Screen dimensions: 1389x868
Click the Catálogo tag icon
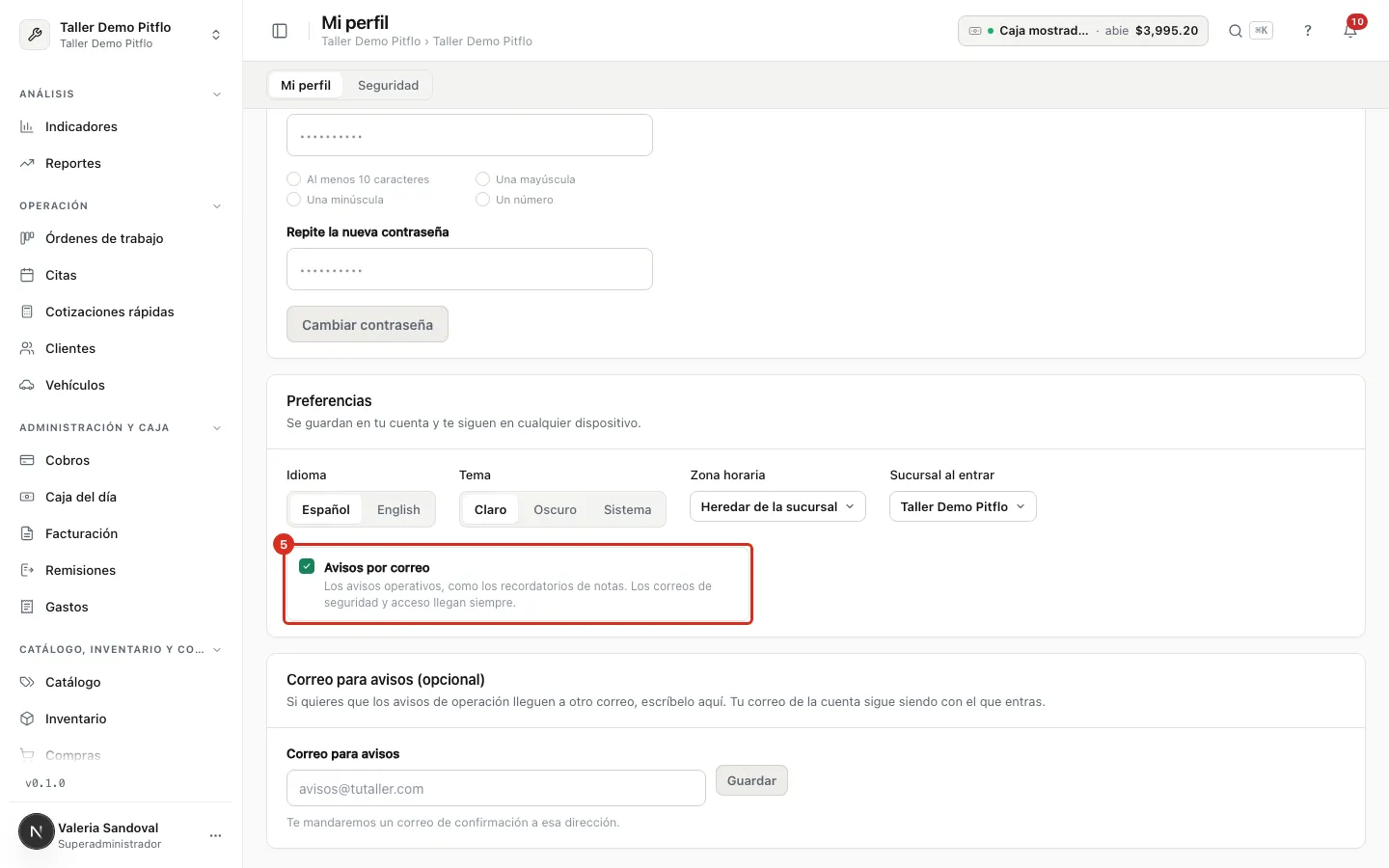(27, 682)
